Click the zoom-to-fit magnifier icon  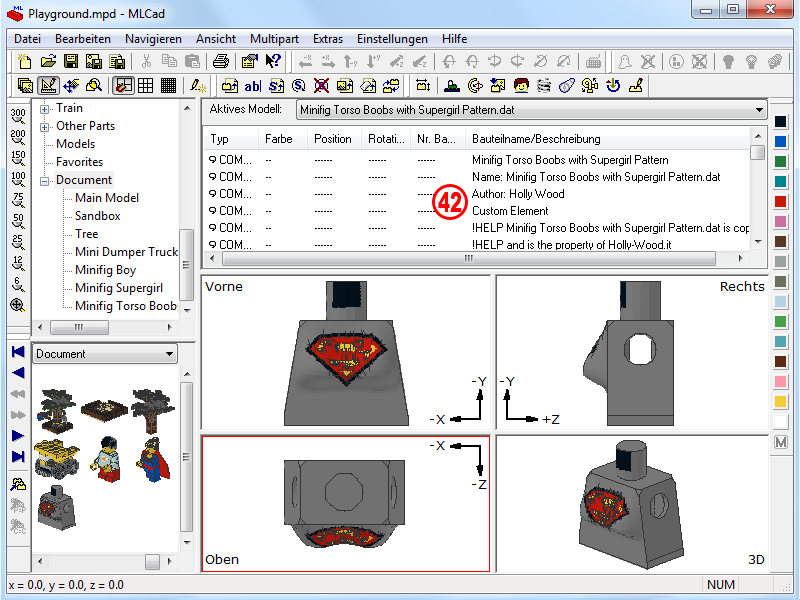click(18, 305)
